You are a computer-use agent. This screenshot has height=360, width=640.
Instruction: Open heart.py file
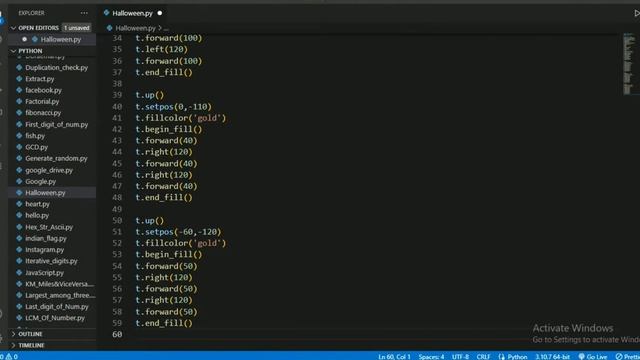(x=37, y=204)
